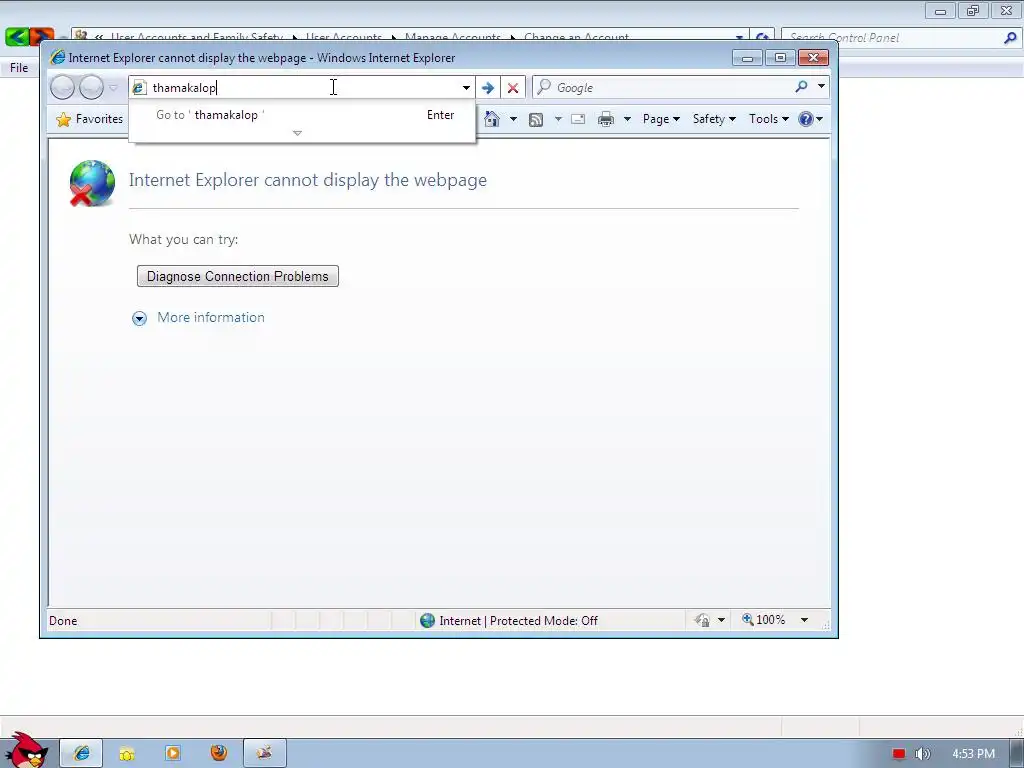Click the blue Go arrow button
This screenshot has width=1024, height=768.
click(488, 88)
